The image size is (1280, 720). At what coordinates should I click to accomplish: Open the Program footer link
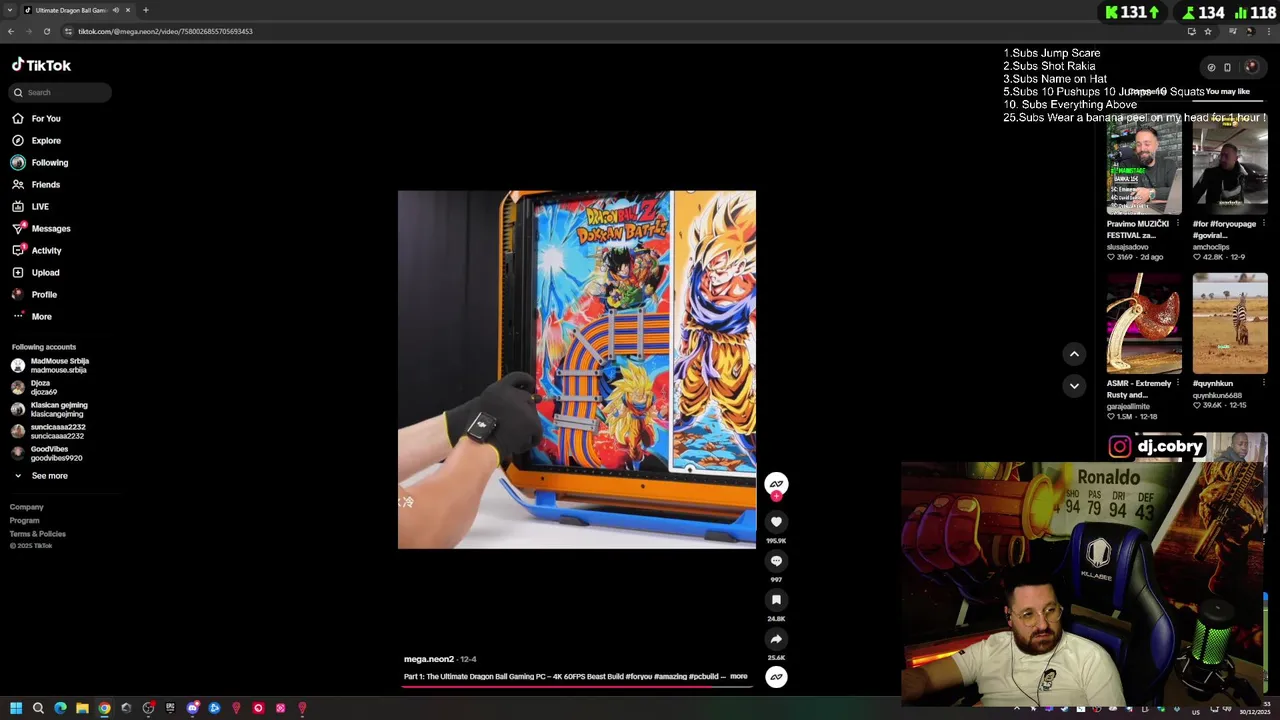(x=25, y=521)
